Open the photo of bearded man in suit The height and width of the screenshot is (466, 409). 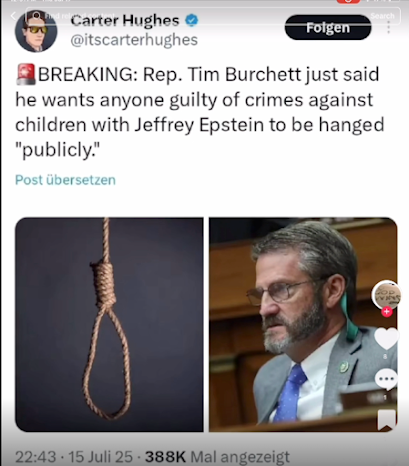click(x=303, y=324)
